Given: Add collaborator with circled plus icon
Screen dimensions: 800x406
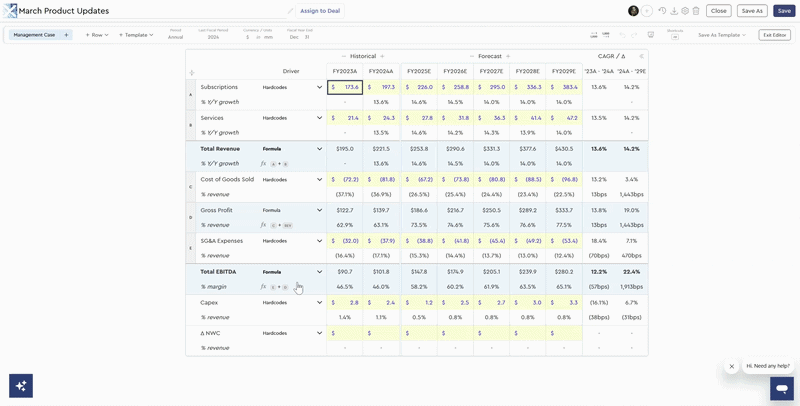Looking at the screenshot, I should 646,11.
